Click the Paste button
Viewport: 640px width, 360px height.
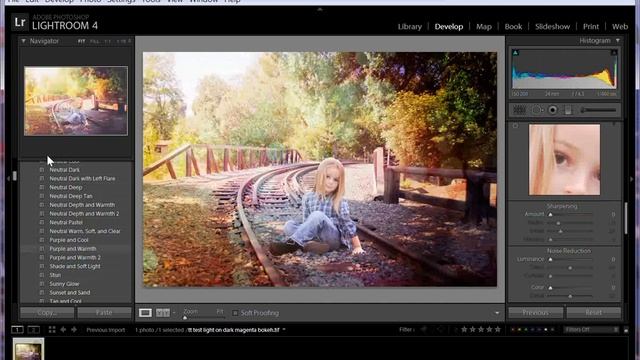(104, 313)
